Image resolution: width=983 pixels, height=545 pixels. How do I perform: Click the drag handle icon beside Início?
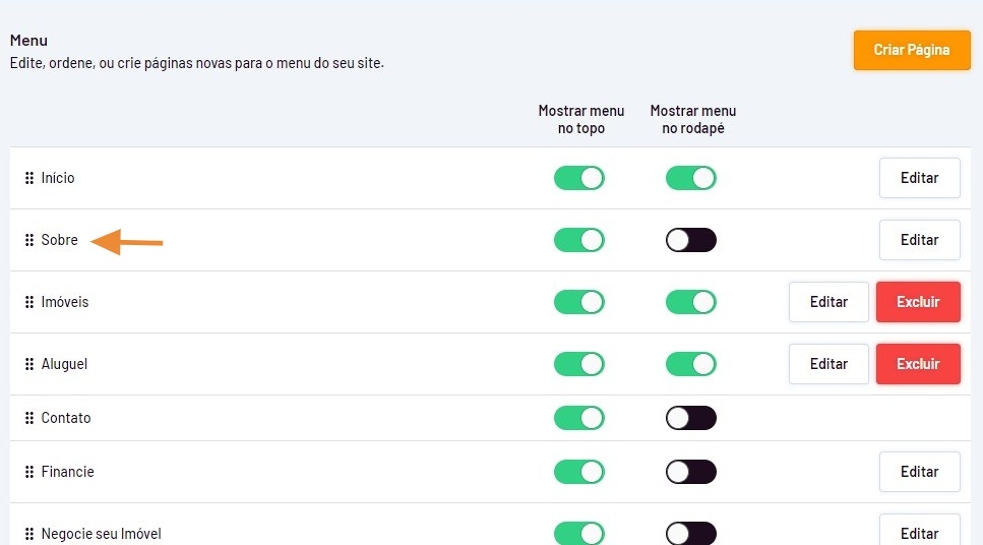(29, 178)
